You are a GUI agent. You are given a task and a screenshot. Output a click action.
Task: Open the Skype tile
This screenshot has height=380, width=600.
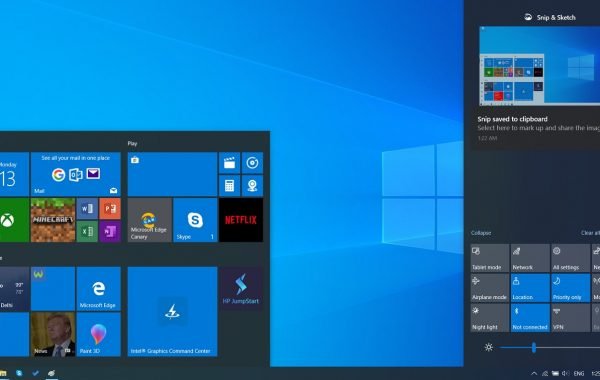click(195, 220)
